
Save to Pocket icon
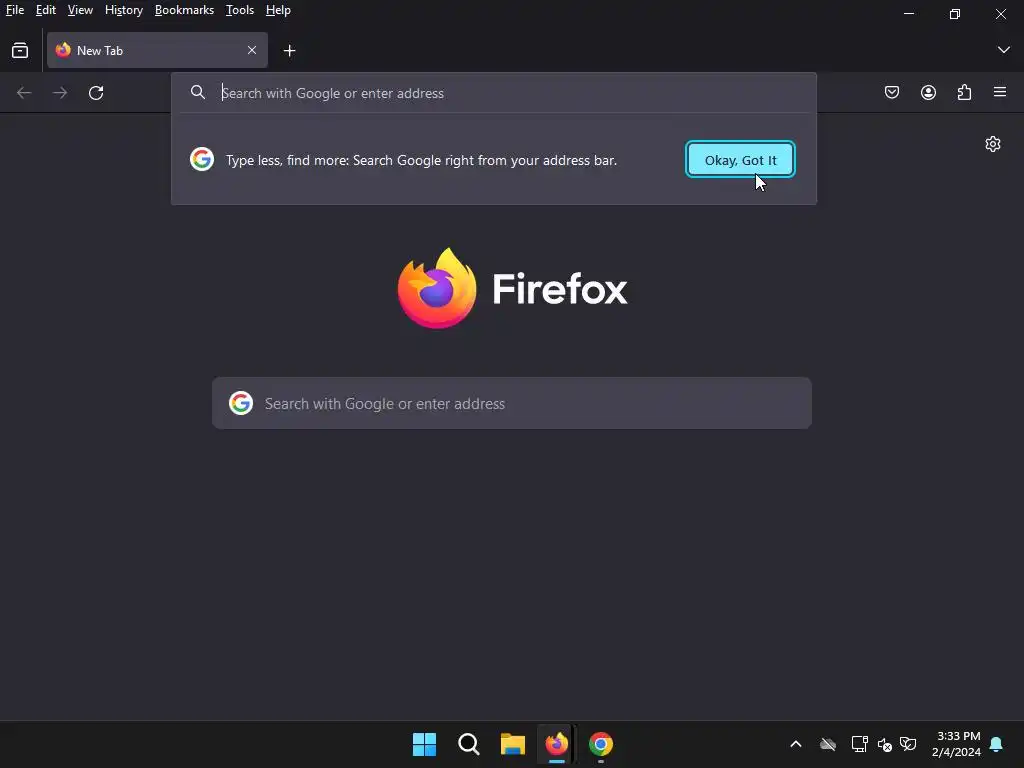pyautogui.click(x=891, y=92)
